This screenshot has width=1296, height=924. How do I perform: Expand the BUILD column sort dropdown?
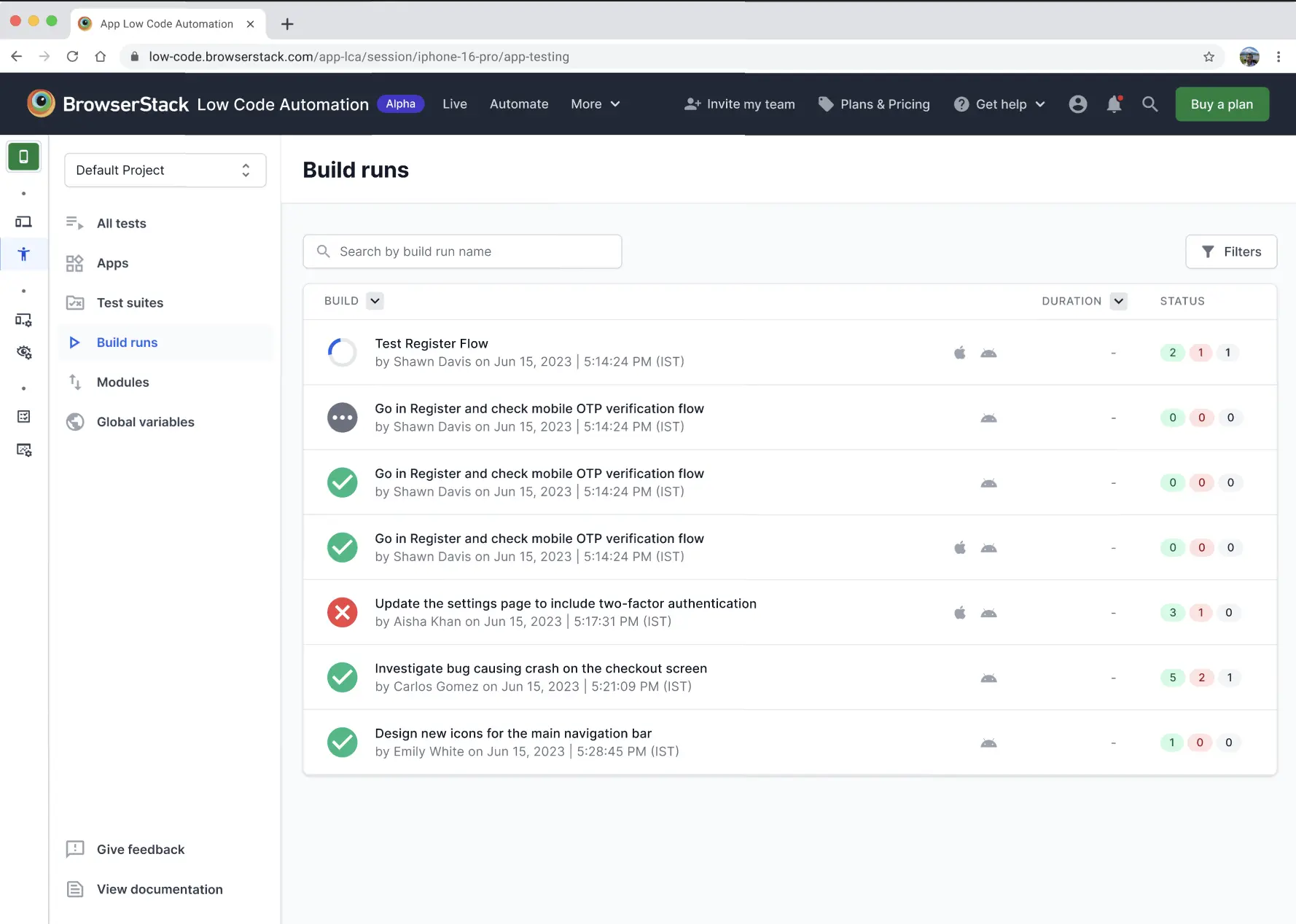coord(375,301)
